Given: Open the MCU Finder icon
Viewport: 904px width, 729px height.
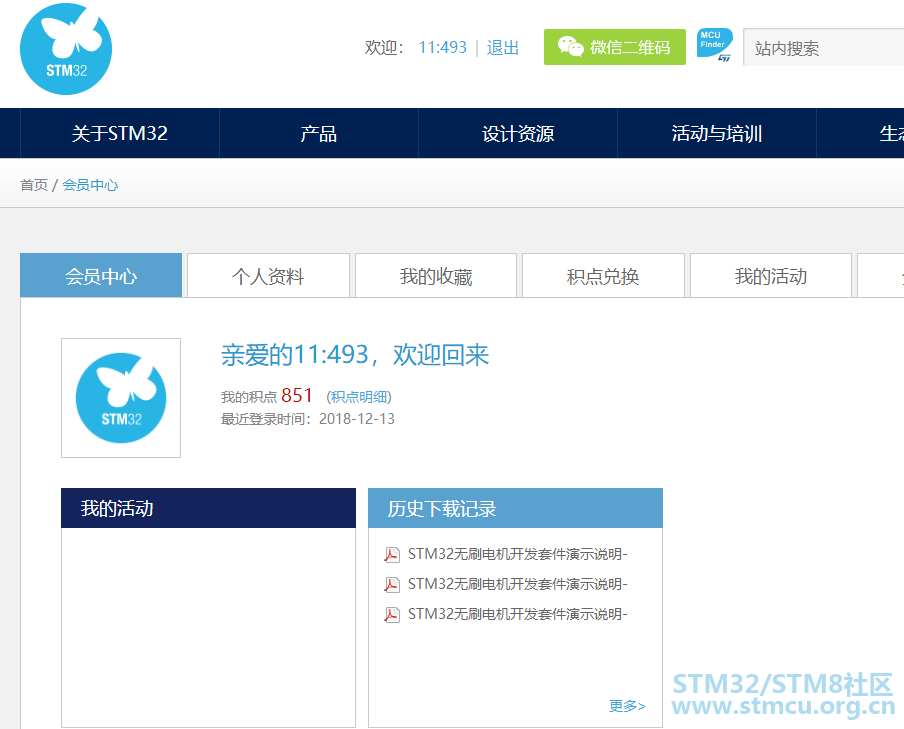Looking at the screenshot, I should tap(714, 45).
